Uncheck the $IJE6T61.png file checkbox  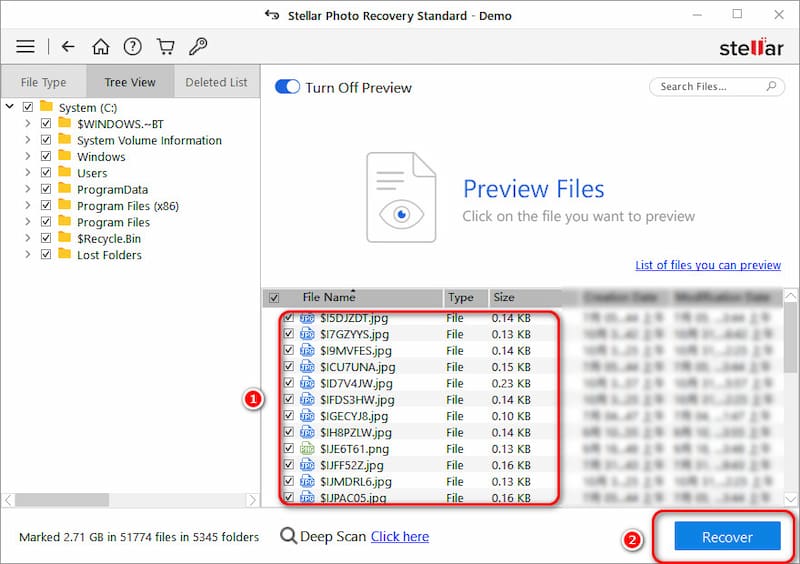coord(288,448)
